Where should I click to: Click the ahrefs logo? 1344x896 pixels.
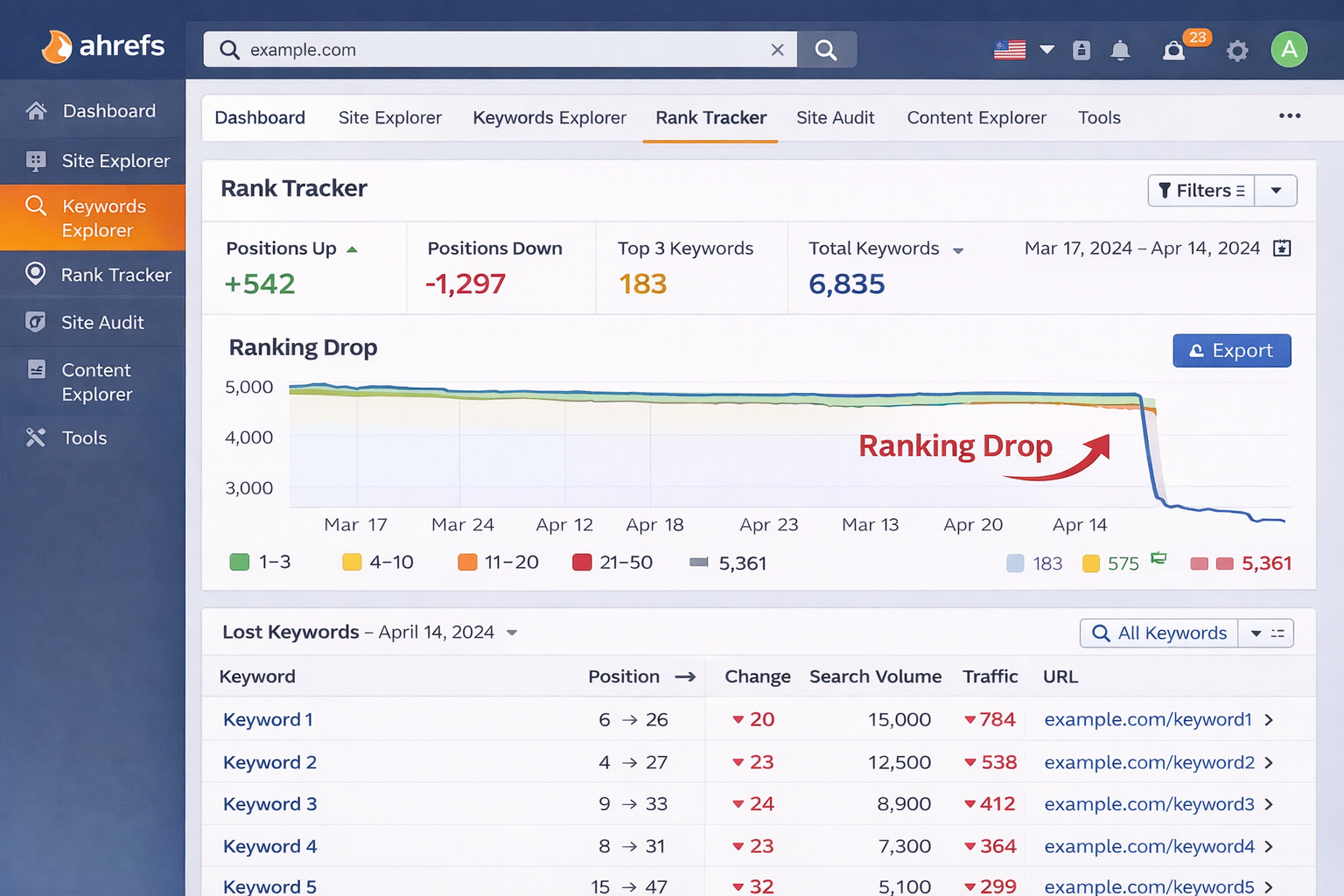103,45
